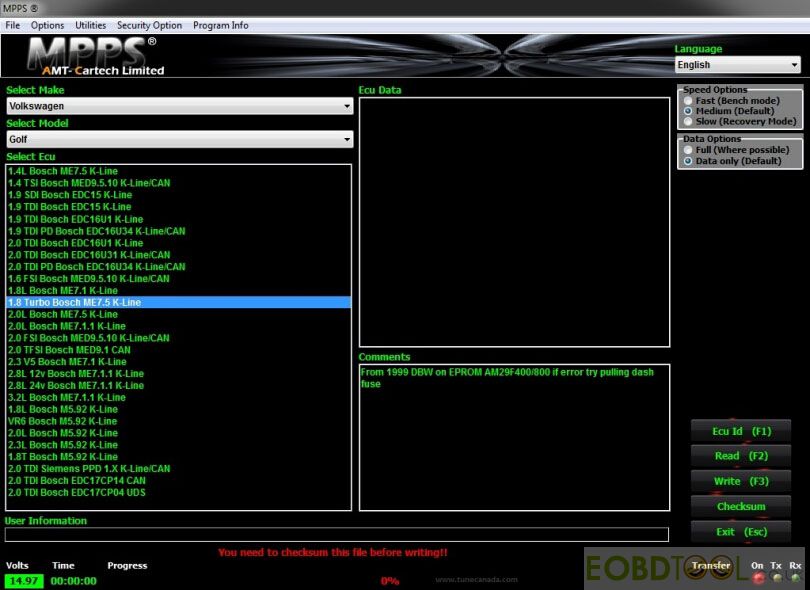Select 2.0 TFSI Bosch MED9.1 CAN ECU
The image size is (810, 590).
pos(70,350)
